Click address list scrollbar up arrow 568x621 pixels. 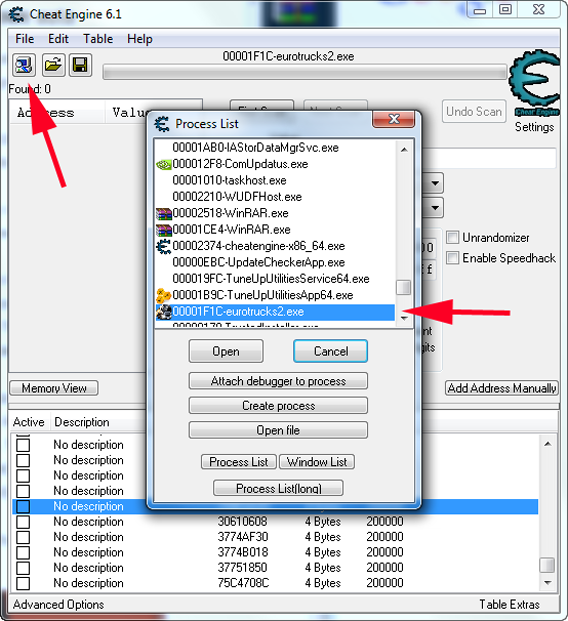[547, 444]
